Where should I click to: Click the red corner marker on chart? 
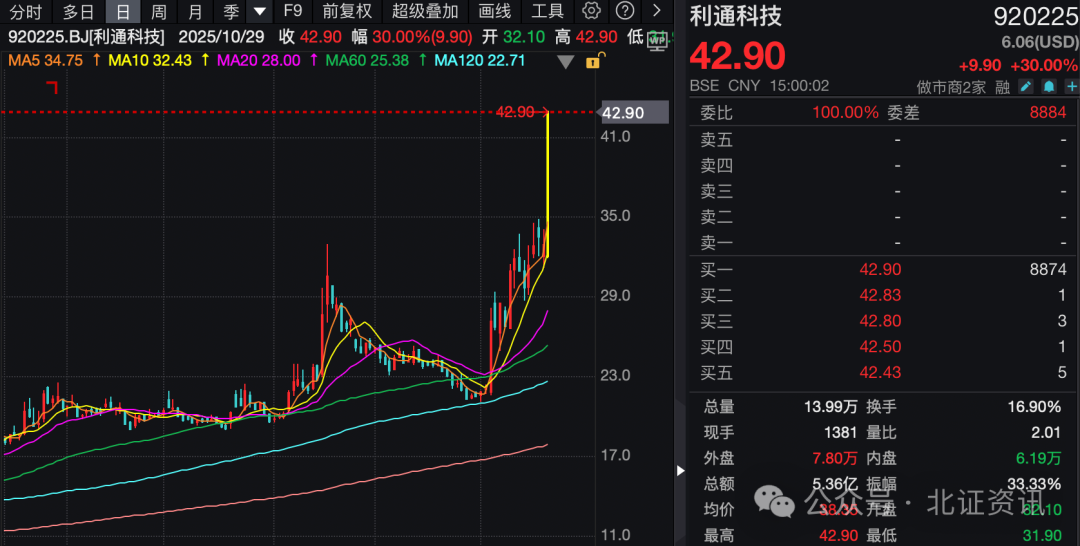pos(52,87)
